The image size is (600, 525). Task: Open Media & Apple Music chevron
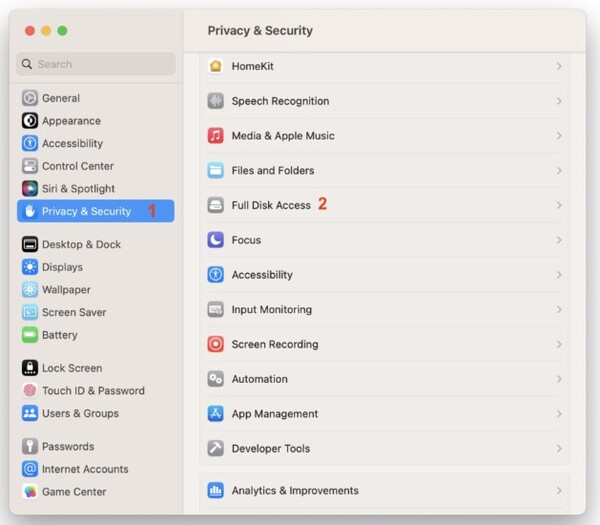coord(559,136)
